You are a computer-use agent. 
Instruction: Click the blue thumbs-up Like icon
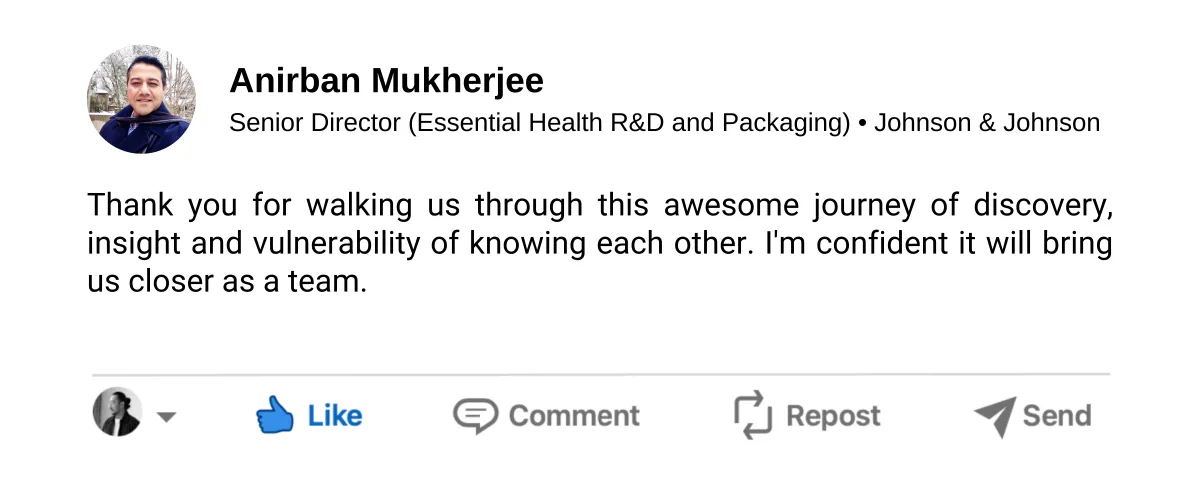click(x=274, y=414)
